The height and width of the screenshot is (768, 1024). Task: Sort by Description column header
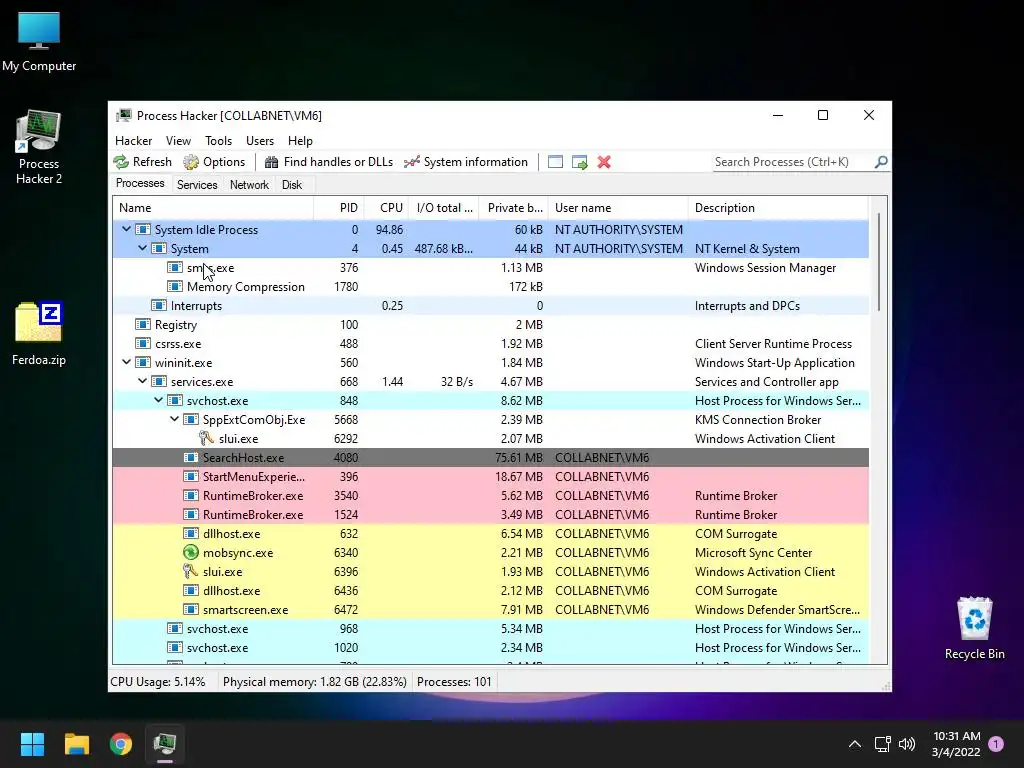(778, 208)
